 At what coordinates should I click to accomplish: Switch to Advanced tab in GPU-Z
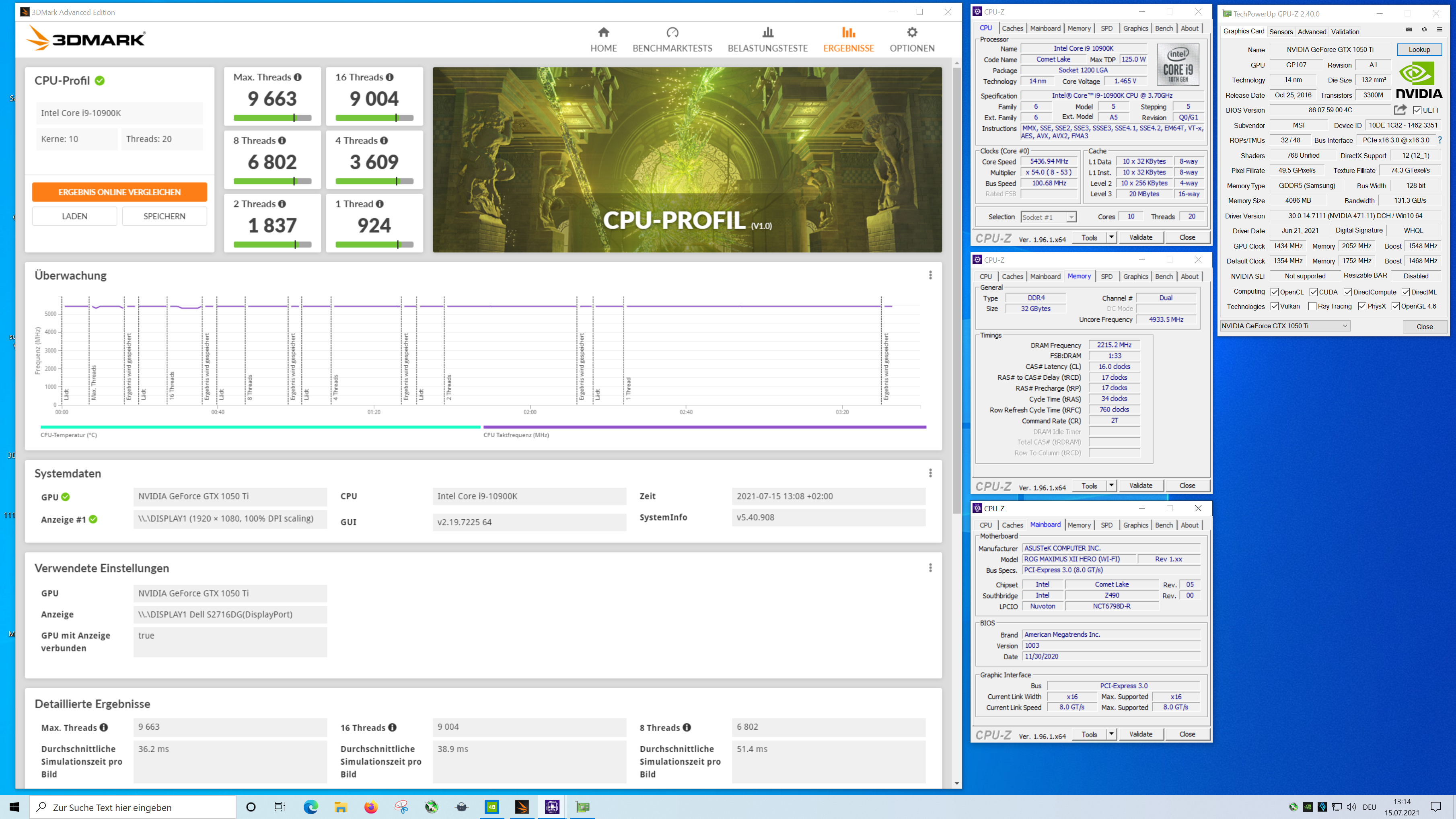(1311, 32)
